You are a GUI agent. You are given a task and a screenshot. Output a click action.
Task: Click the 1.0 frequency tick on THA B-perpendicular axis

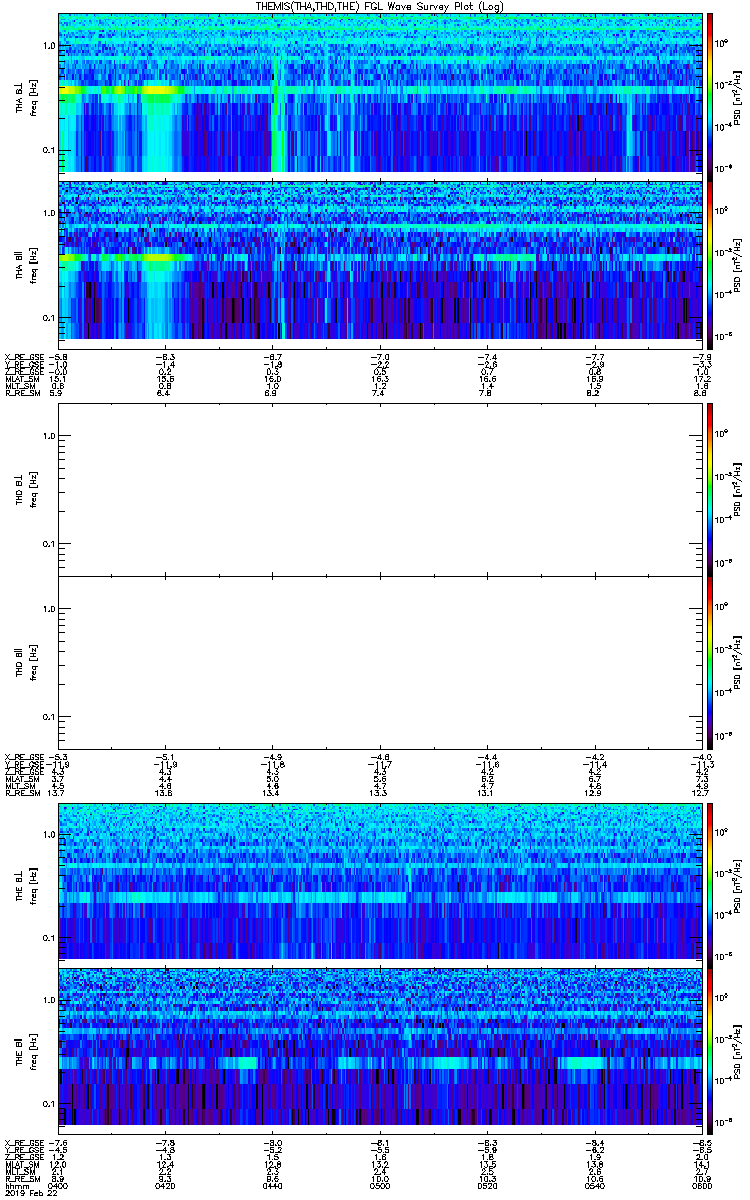click(x=48, y=46)
